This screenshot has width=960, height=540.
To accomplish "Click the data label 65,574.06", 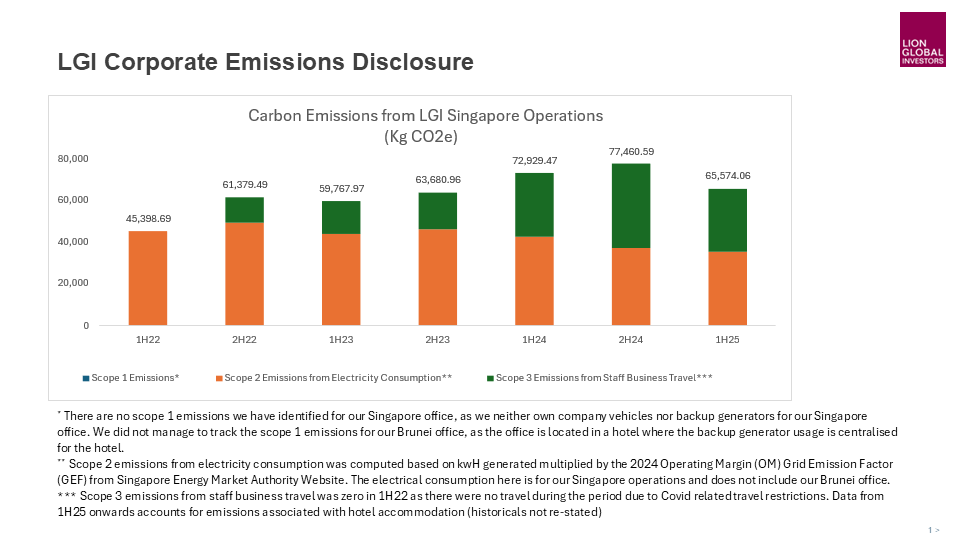I will [728, 176].
